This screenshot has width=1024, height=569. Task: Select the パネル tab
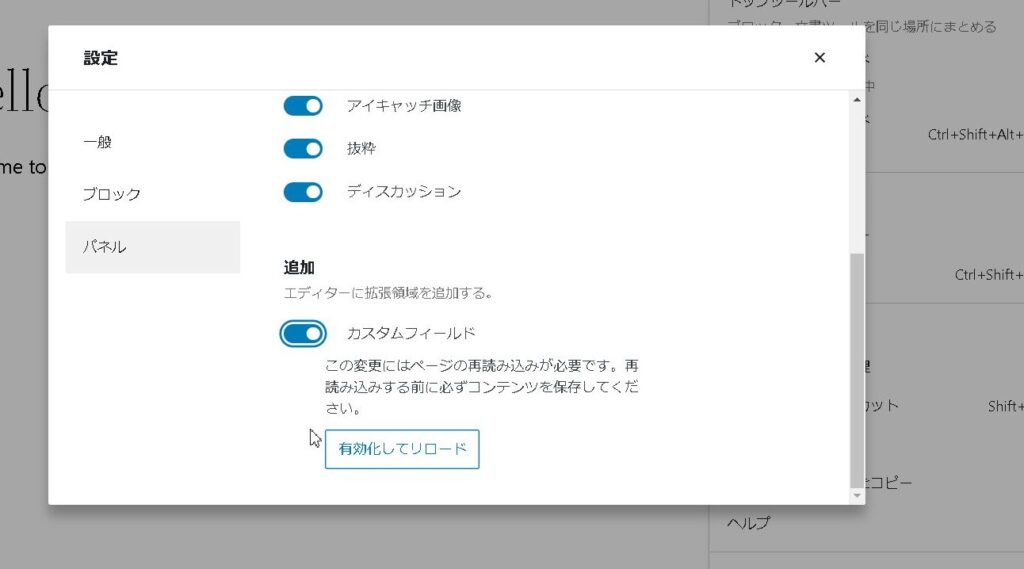click(x=153, y=247)
